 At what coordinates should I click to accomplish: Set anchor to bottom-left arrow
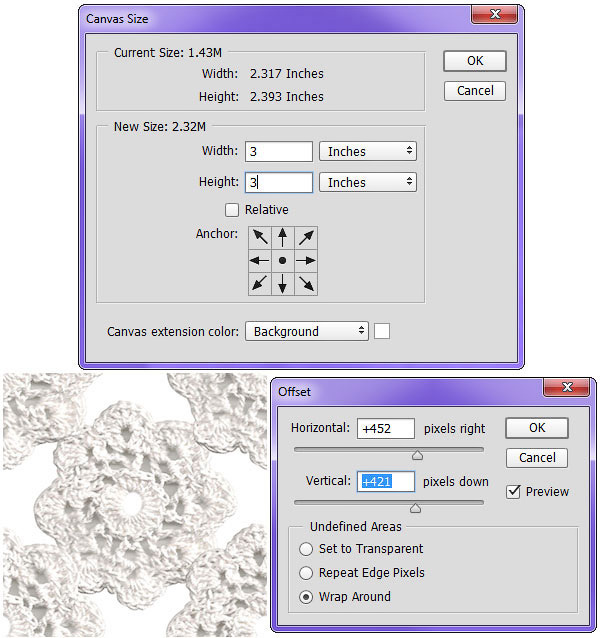[x=260, y=284]
